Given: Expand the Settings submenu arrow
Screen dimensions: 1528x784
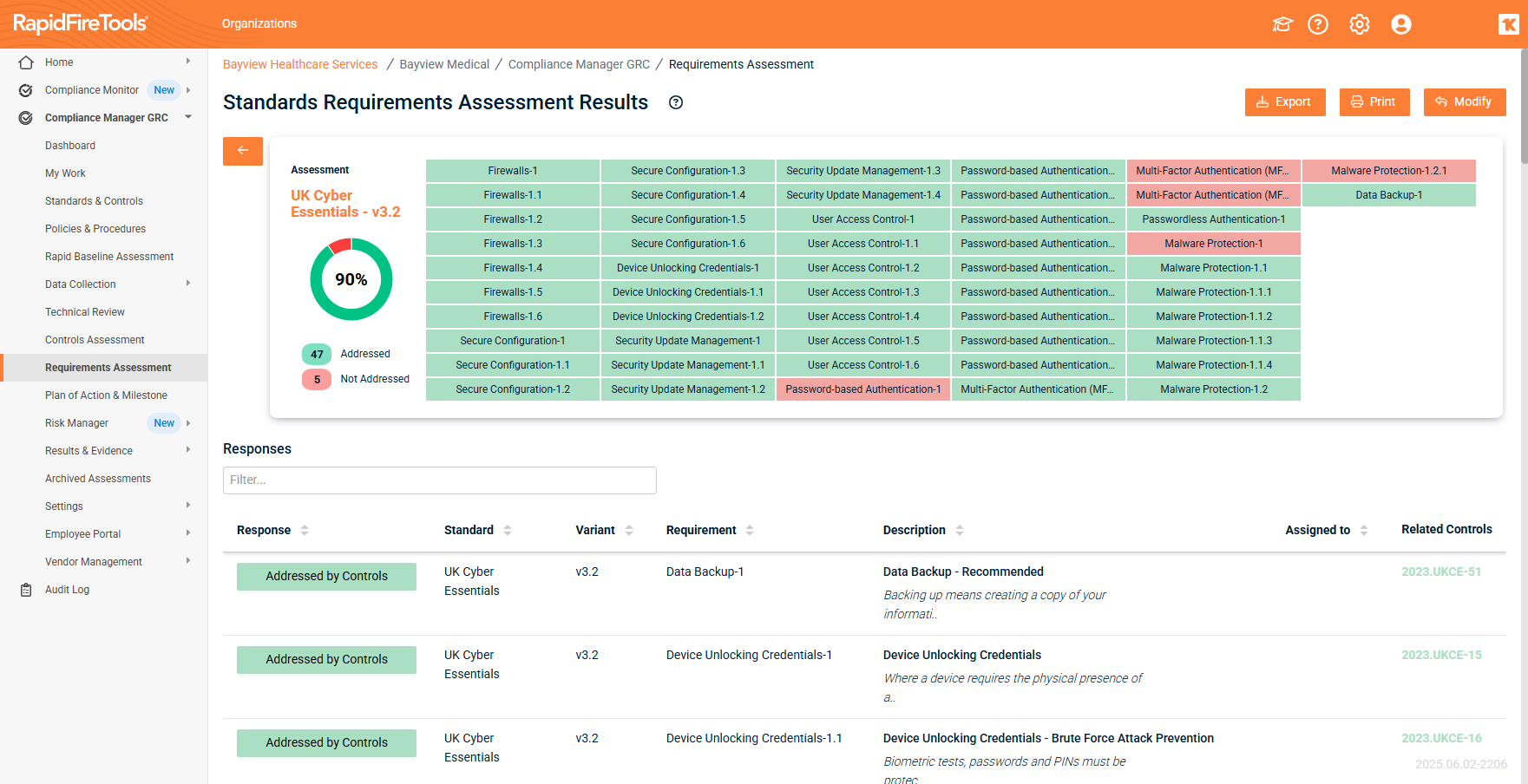Looking at the screenshot, I should (x=188, y=506).
